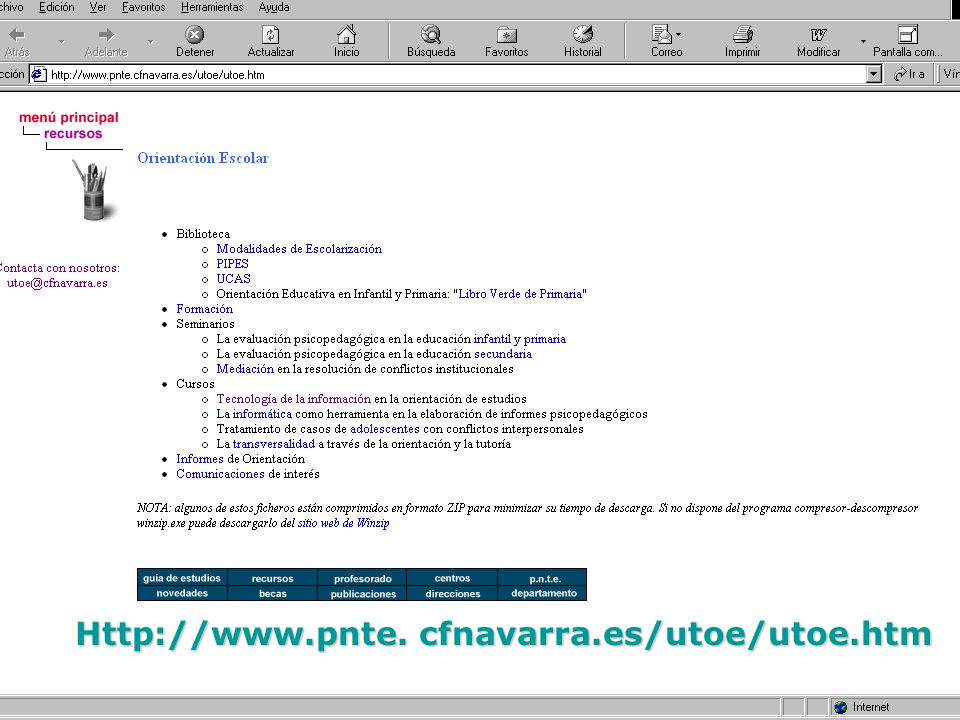Open the Búsqueda search icon
The image size is (960, 720).
tap(431, 34)
